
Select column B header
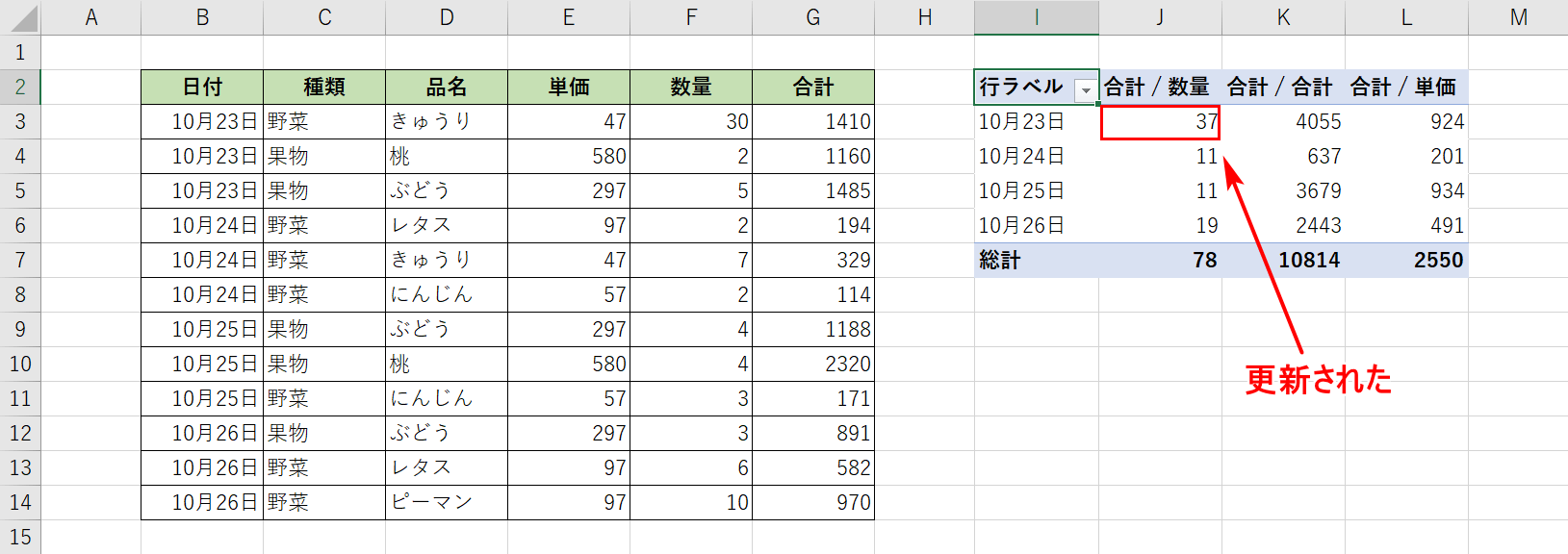(x=202, y=17)
